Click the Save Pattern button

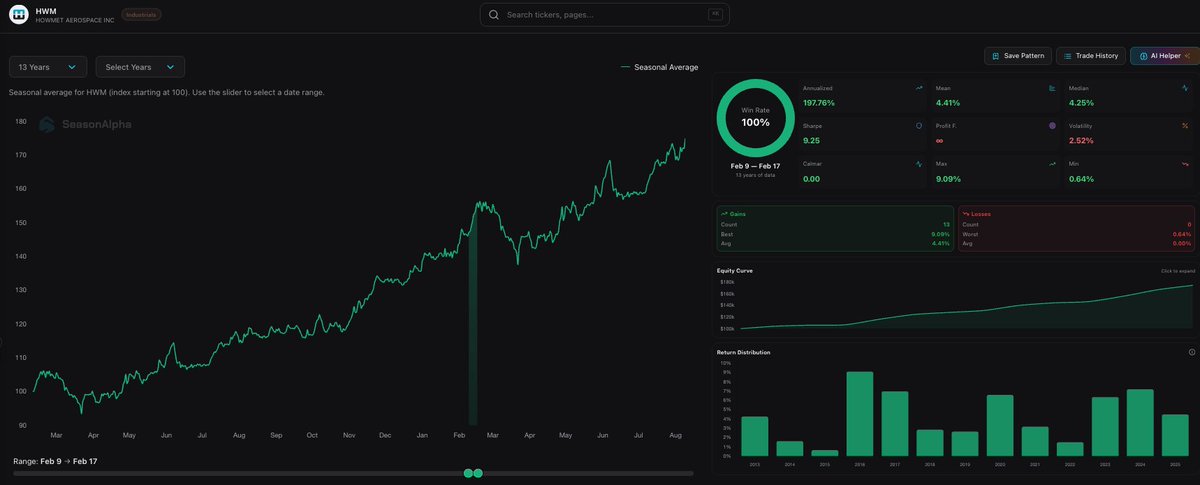click(1018, 56)
